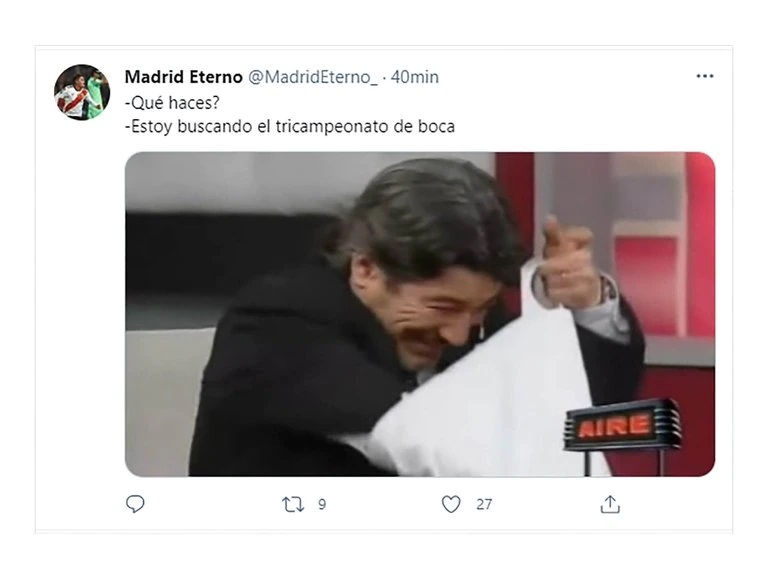
Task: View the retweet count of 9
Action: coord(322,504)
